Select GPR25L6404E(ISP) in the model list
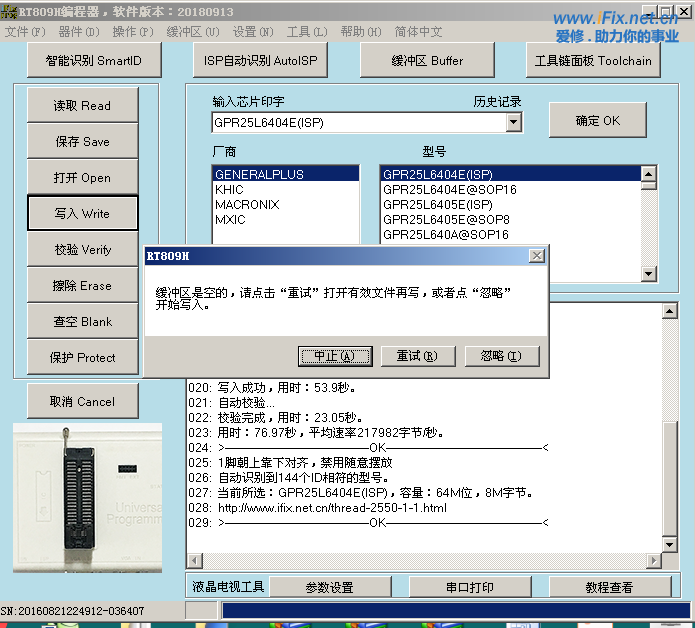This screenshot has width=695, height=628. [x=511, y=174]
